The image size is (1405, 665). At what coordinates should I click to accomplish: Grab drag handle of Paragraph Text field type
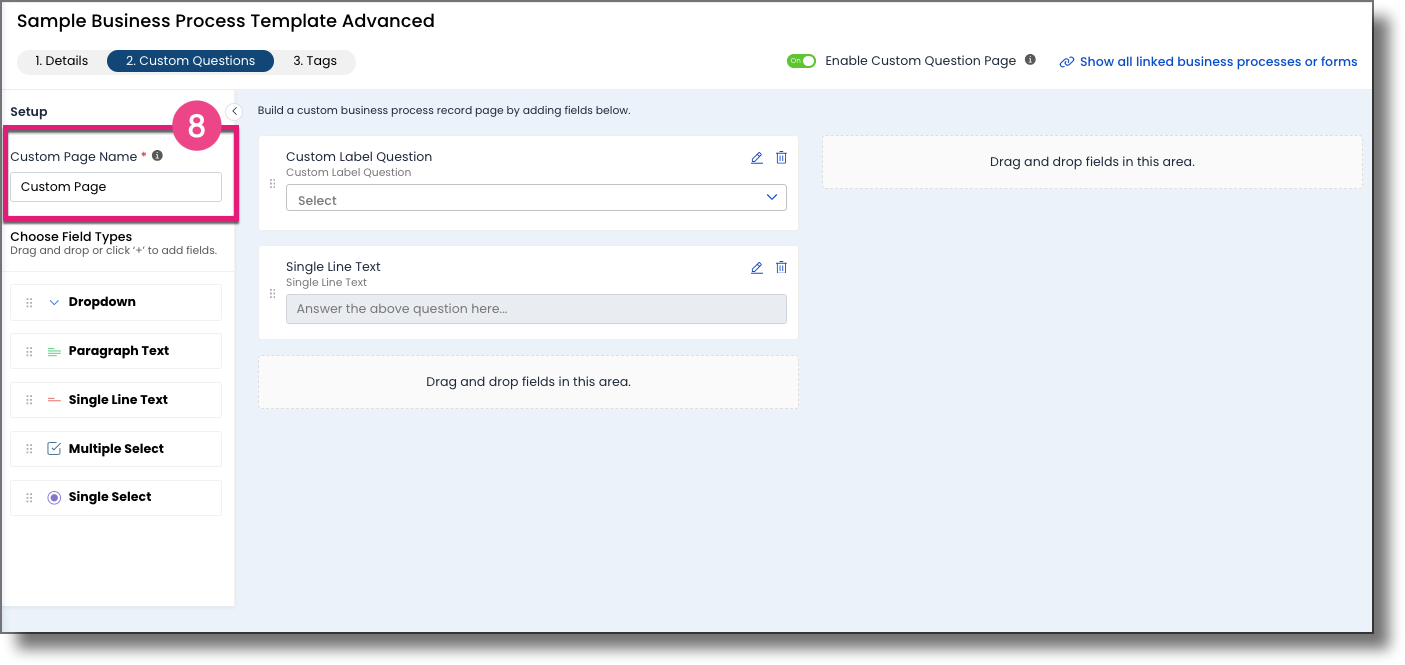(29, 352)
